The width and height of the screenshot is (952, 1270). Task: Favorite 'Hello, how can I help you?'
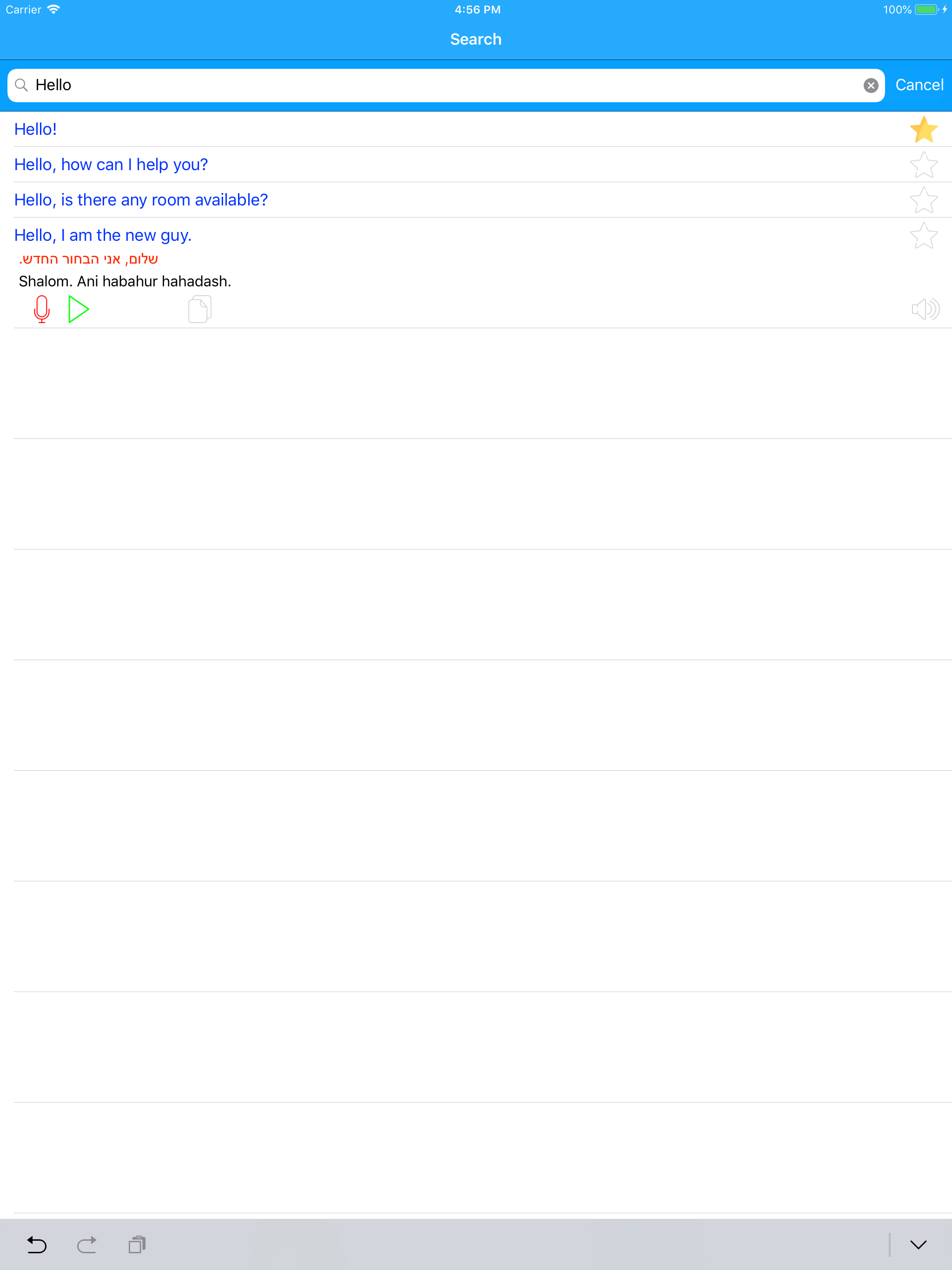pos(924,165)
